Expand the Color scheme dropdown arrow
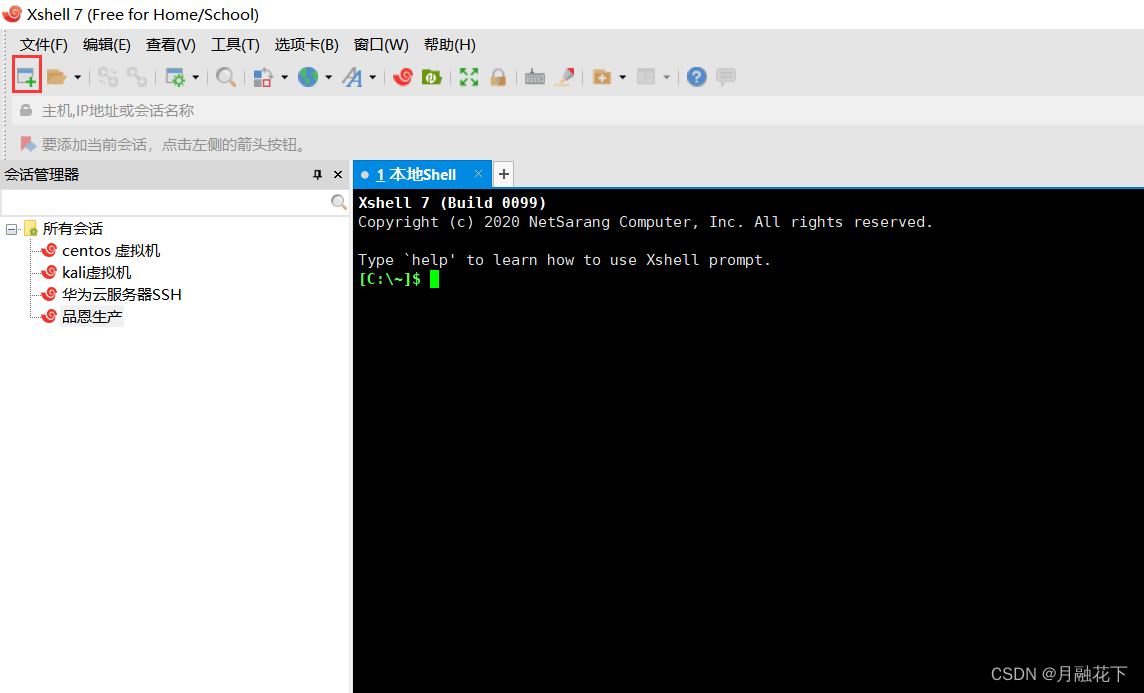The image size is (1144, 693). (x=285, y=77)
